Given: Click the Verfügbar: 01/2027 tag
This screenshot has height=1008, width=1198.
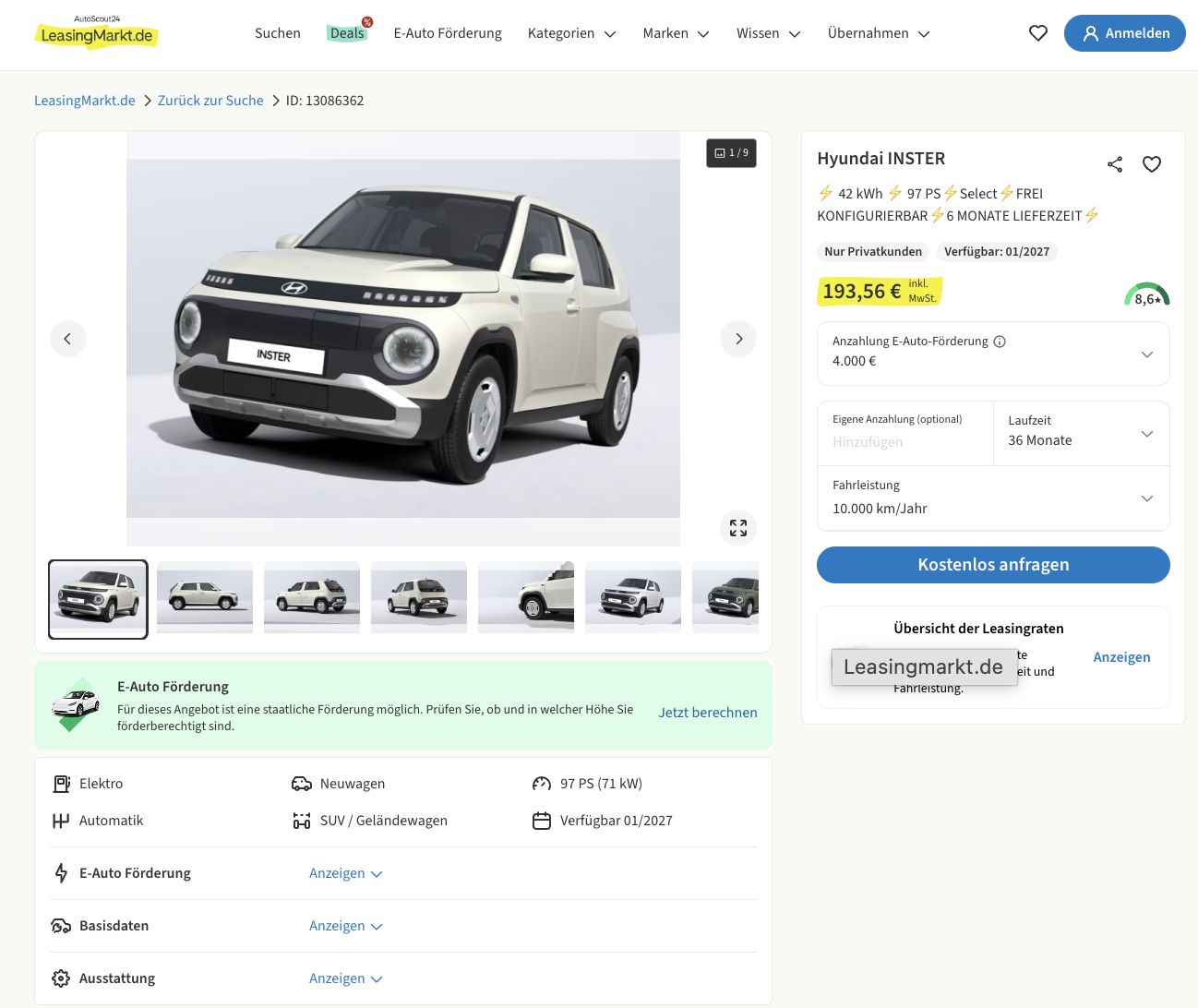Looking at the screenshot, I should click(997, 252).
